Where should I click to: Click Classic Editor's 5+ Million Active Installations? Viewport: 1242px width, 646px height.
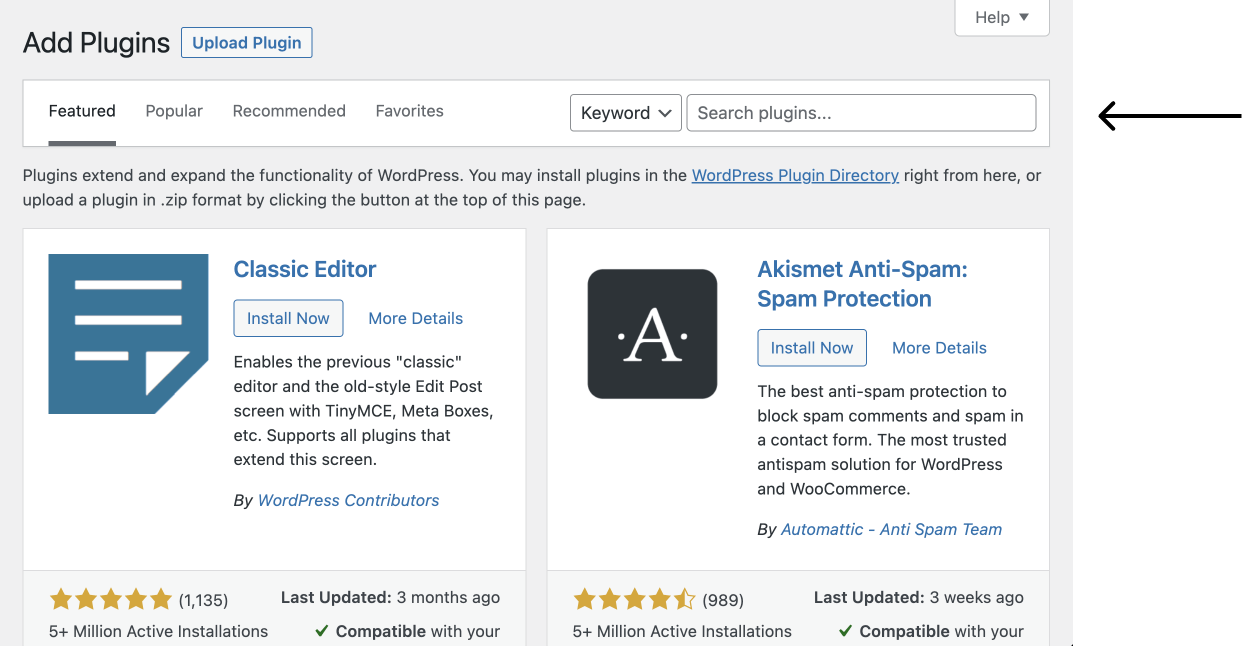click(158, 631)
